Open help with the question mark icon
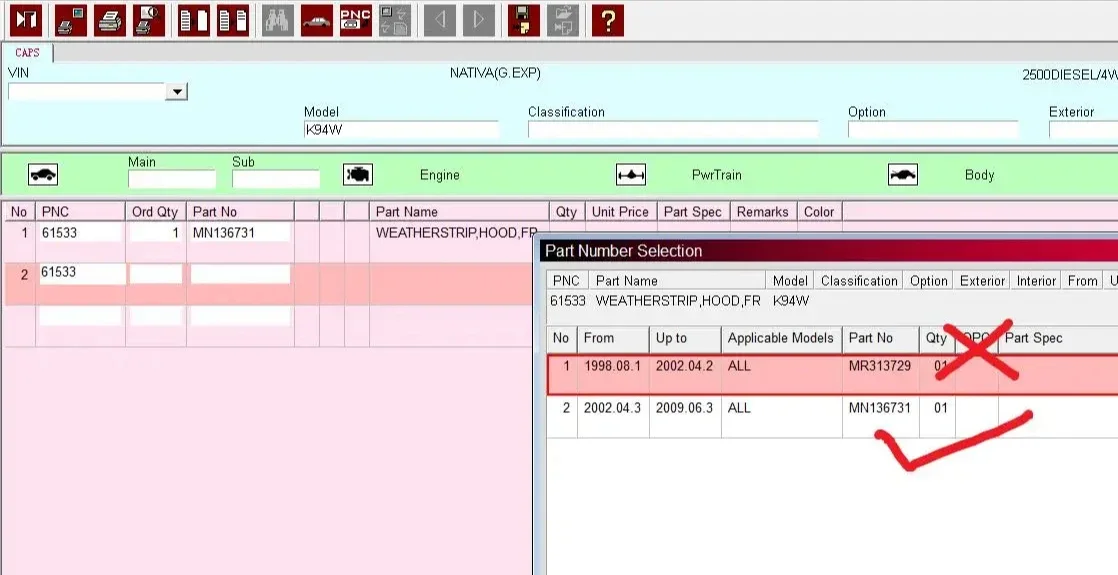 click(608, 20)
